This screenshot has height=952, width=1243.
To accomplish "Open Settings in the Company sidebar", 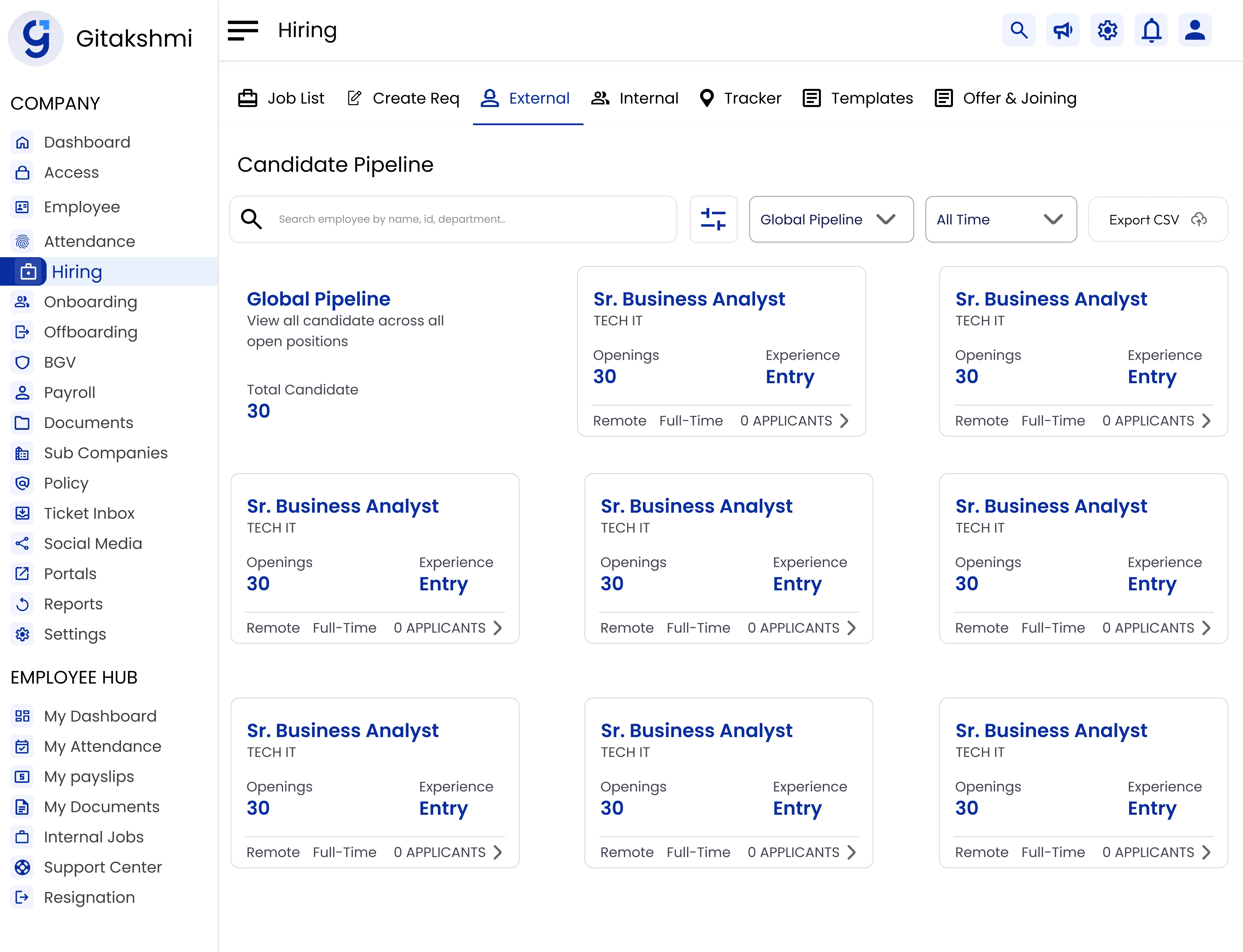I will coord(75,634).
